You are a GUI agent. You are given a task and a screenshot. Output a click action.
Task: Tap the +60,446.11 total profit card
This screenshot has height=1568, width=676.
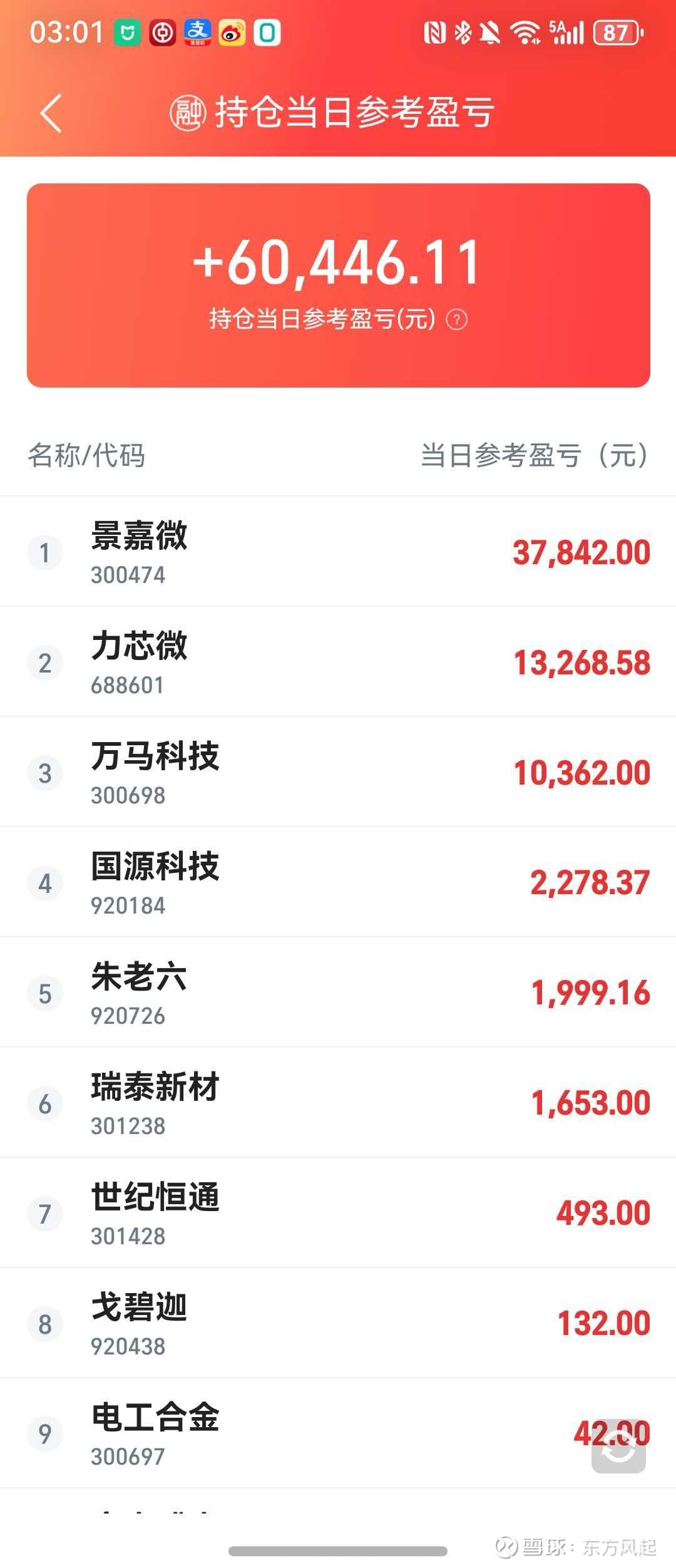pyautogui.click(x=338, y=285)
